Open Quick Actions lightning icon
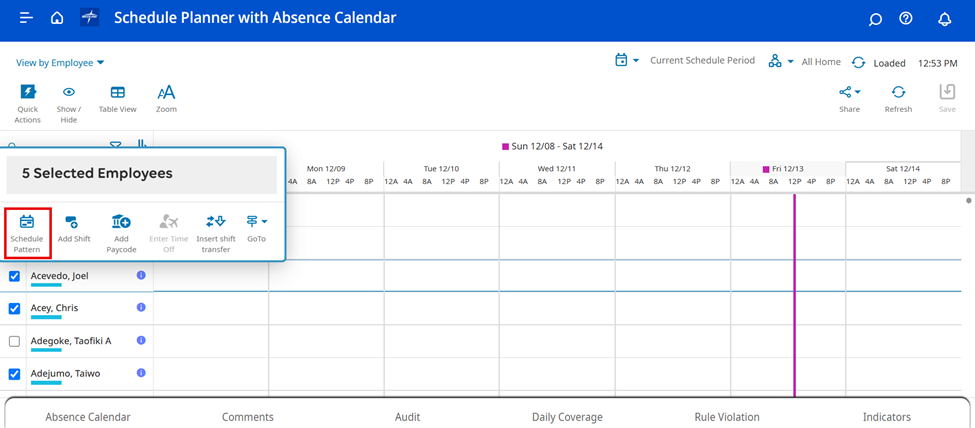 (28, 93)
